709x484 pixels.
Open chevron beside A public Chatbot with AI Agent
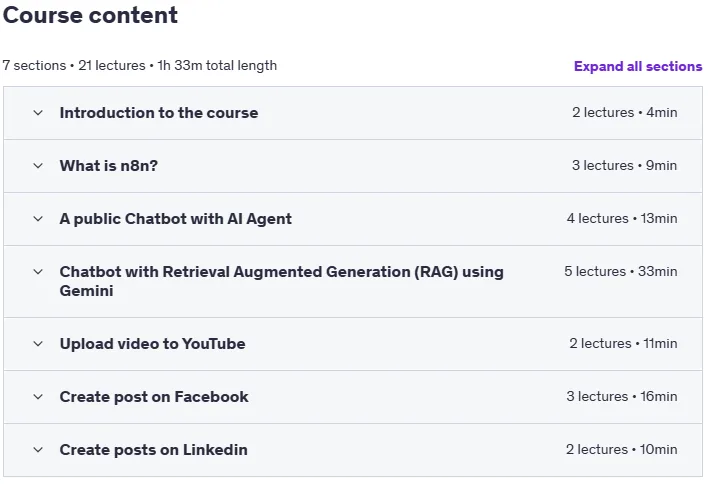click(38, 218)
